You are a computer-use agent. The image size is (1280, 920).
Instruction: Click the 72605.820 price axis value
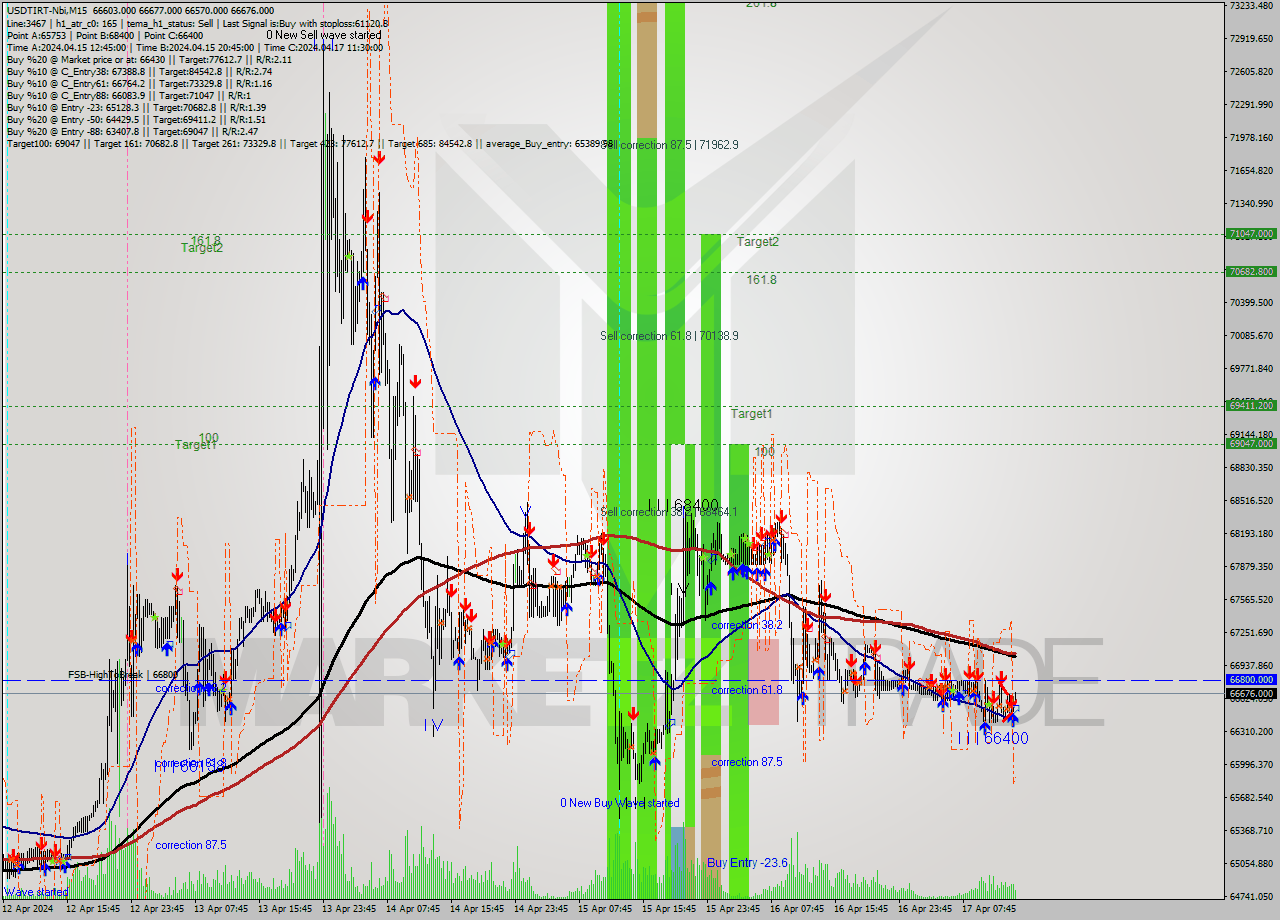[x=1251, y=72]
